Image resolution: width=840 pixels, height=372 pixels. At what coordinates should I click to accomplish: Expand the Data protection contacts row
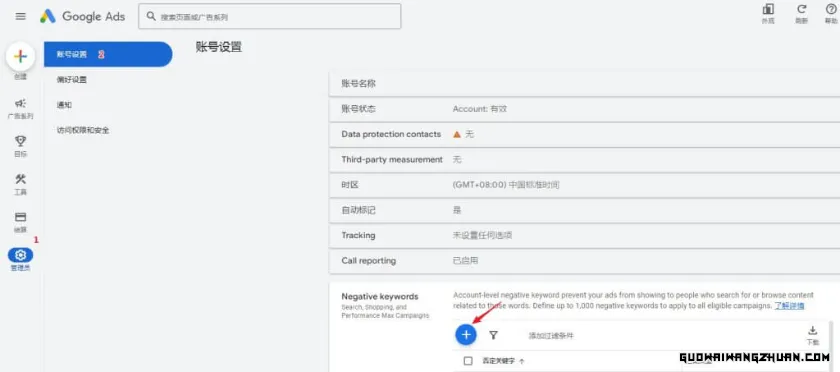click(584, 135)
